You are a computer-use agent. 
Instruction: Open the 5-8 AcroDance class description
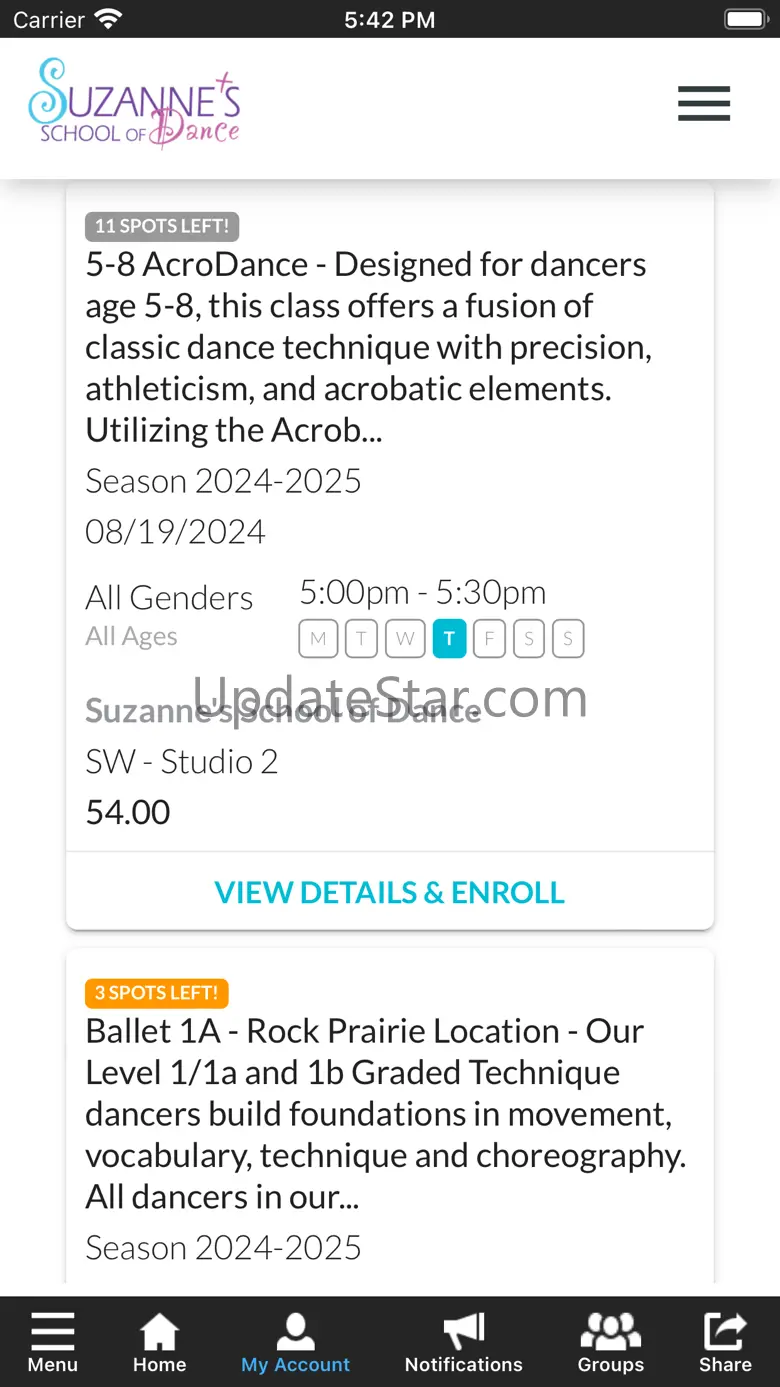pos(368,346)
